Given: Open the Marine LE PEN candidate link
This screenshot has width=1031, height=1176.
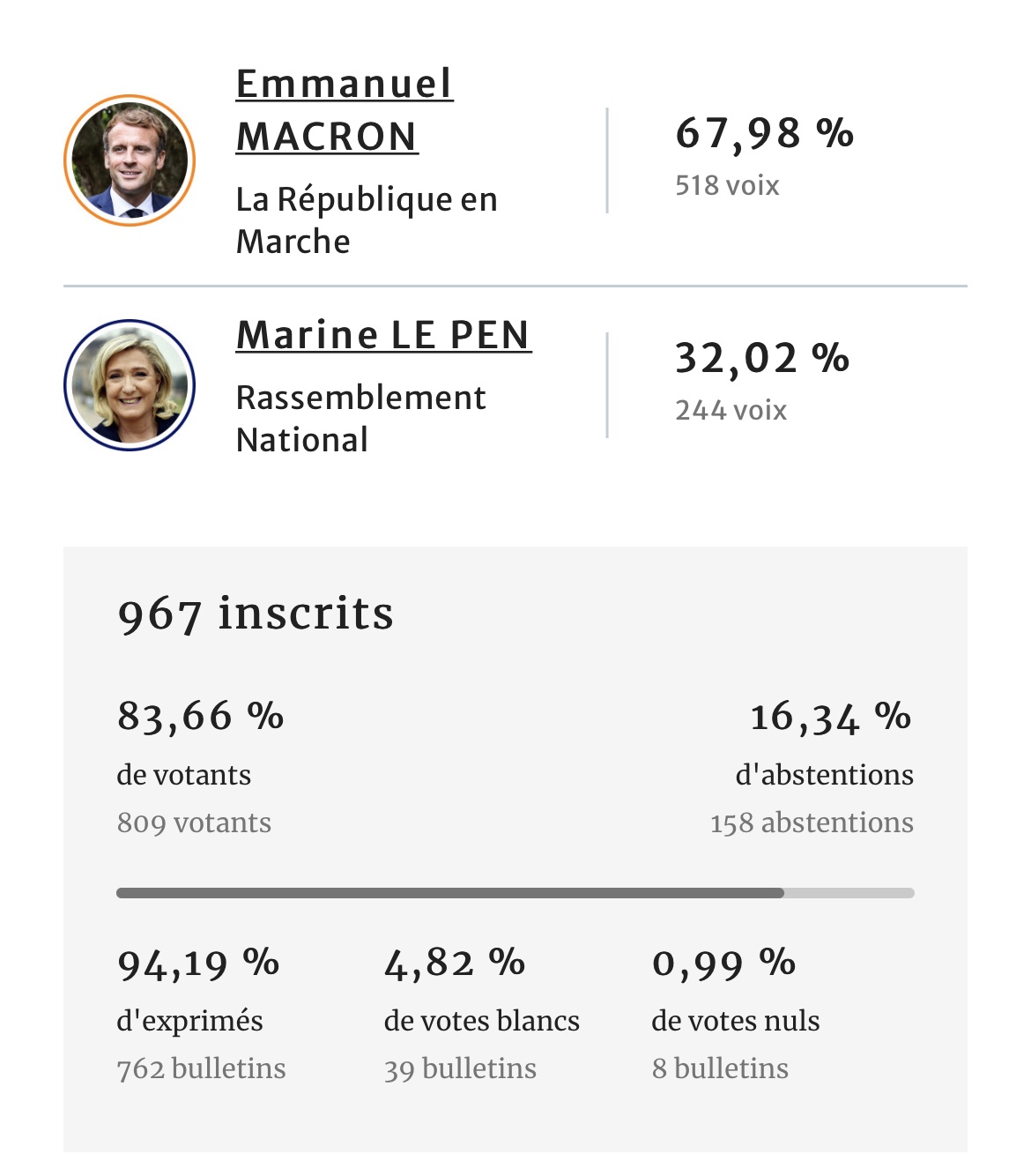Looking at the screenshot, I should tap(383, 335).
